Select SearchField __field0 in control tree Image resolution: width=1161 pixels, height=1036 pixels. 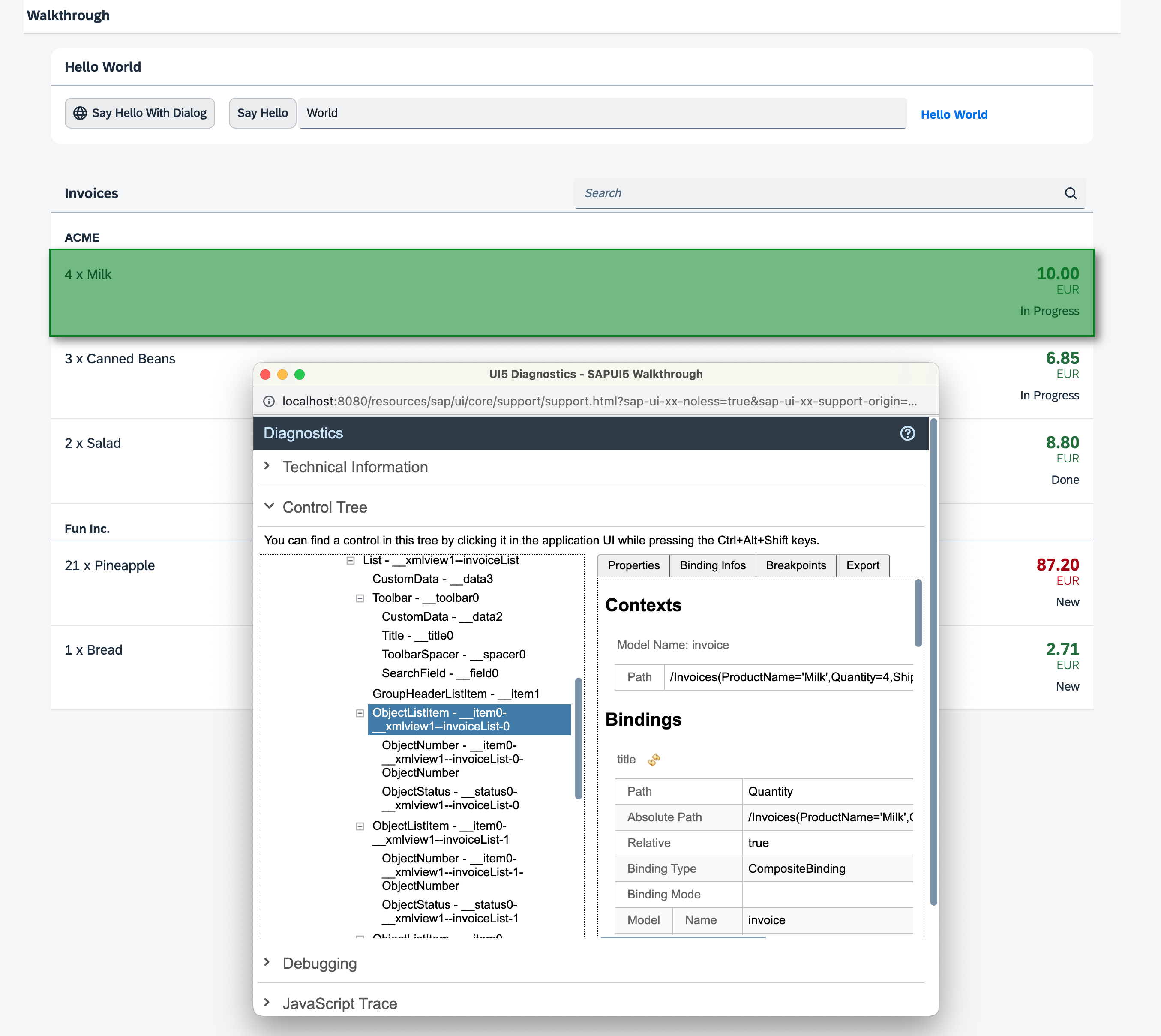[439, 673]
